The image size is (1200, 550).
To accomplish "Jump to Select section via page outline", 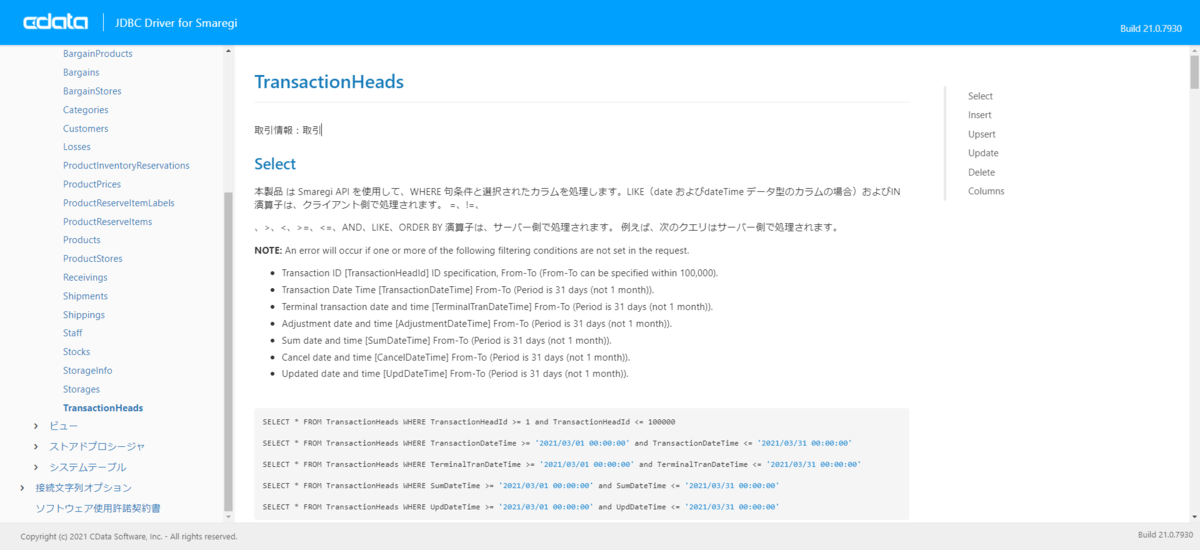I will pyautogui.click(x=980, y=96).
